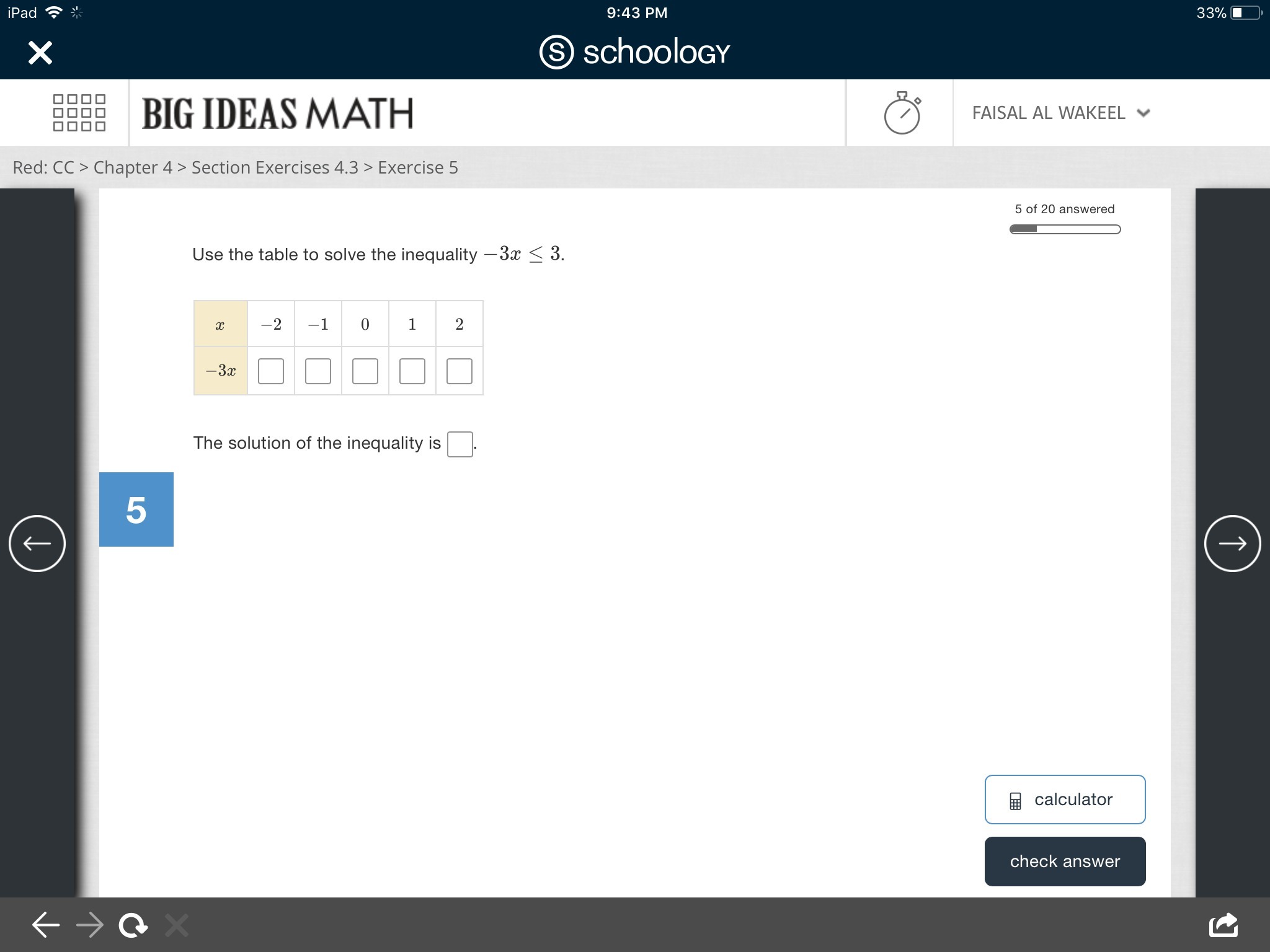This screenshot has width=1270, height=952.
Task: Click the 5 of 20 answered progress bar
Action: 1065,229
